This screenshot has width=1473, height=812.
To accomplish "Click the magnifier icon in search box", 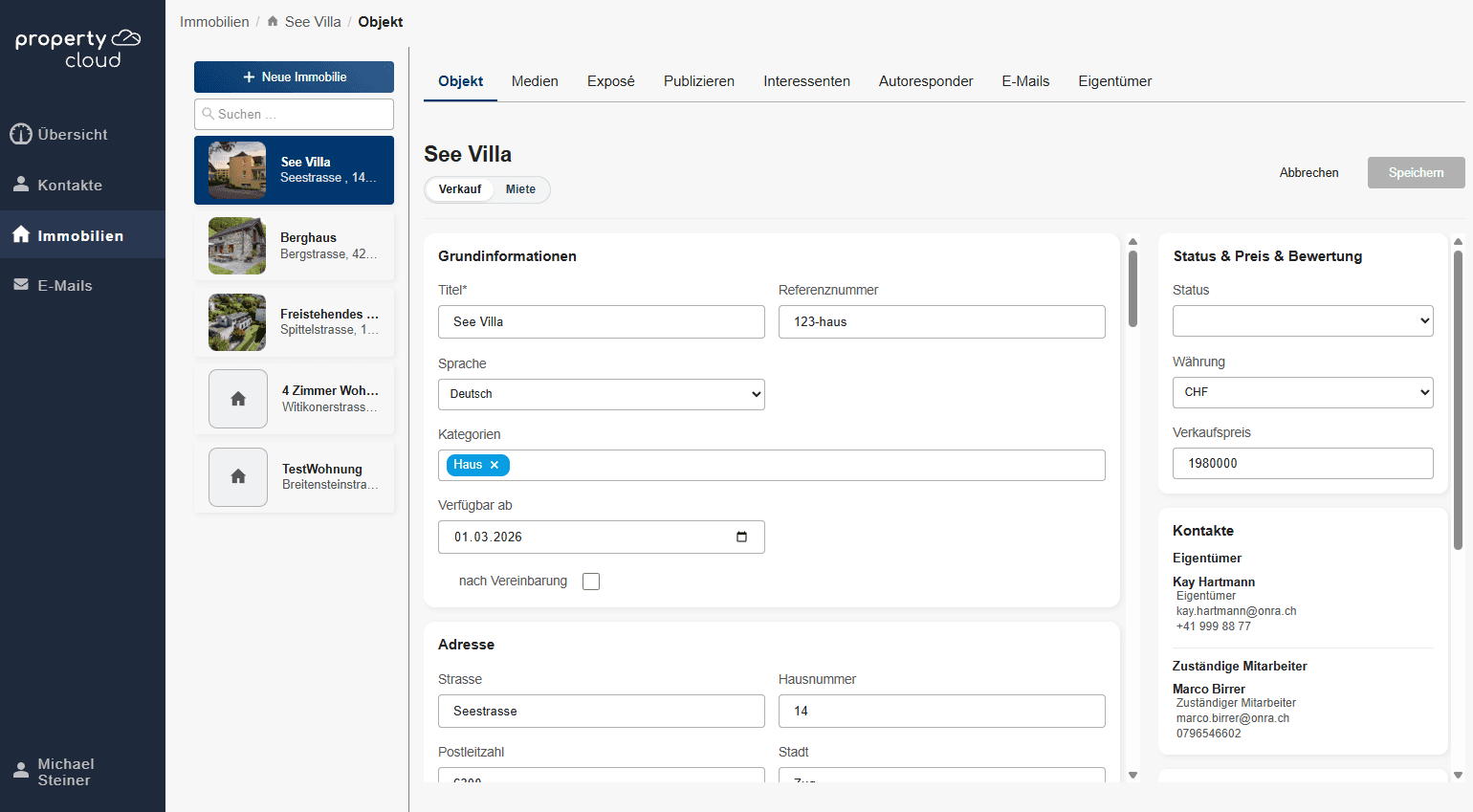I will click(208, 114).
